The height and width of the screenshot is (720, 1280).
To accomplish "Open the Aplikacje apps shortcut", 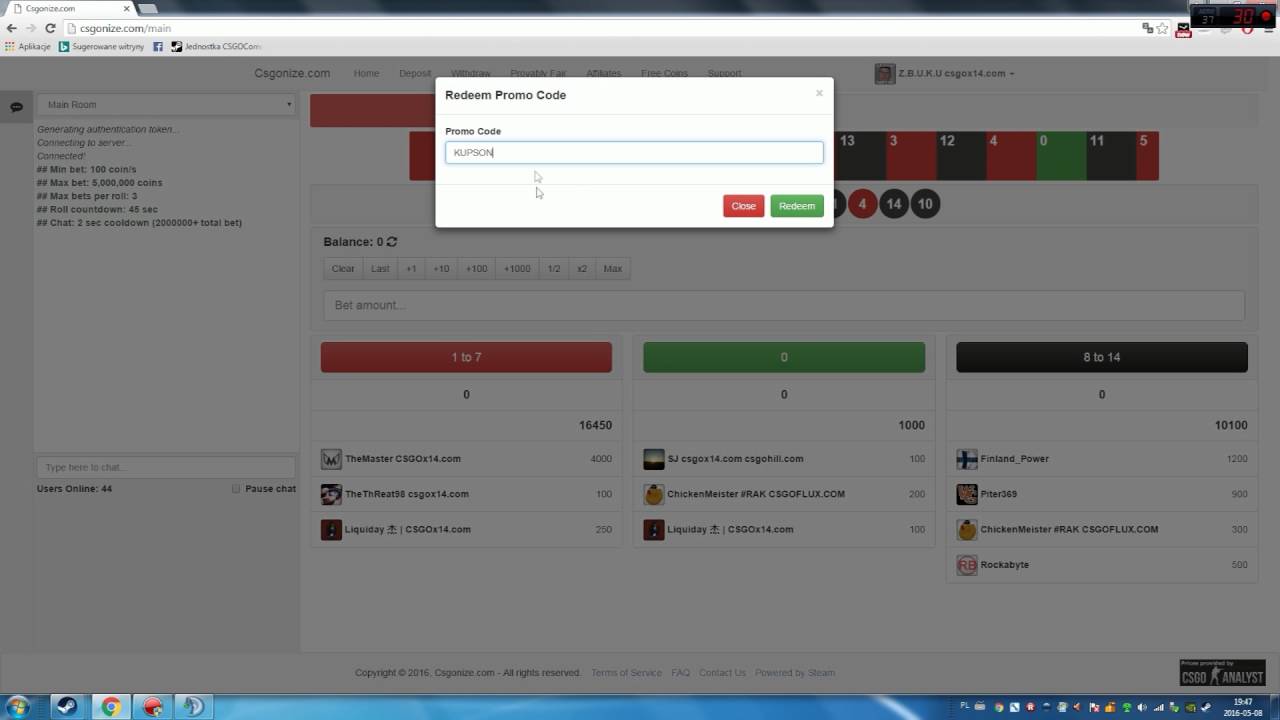I will point(27,46).
